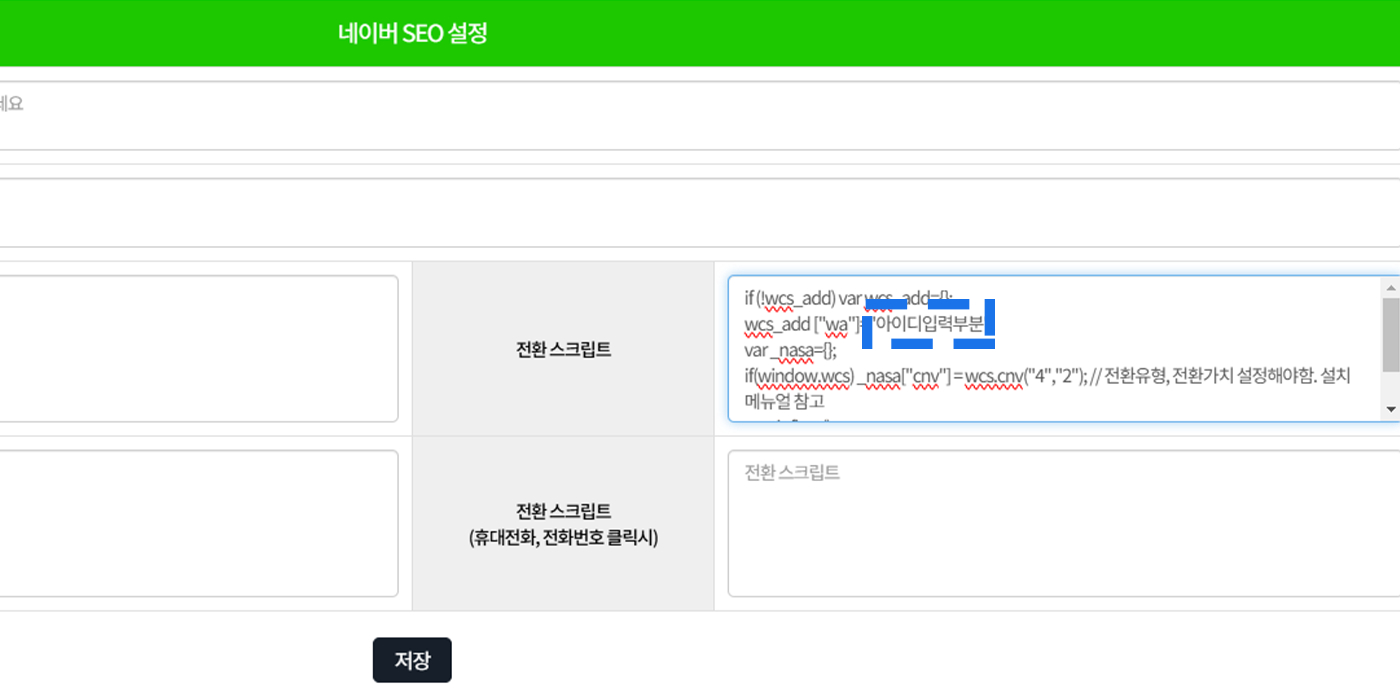Click the left textarea beside 전환 스크립트 label
This screenshot has width=1400, height=700.
198,348
